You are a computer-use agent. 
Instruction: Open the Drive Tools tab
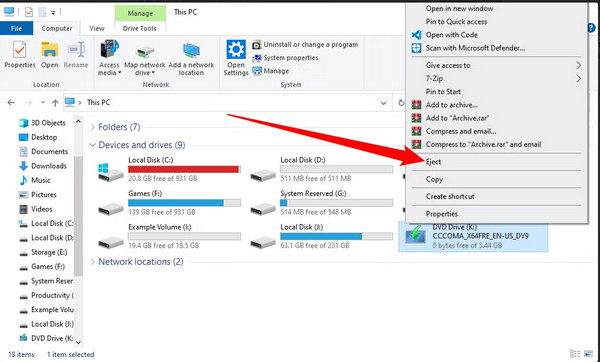pyautogui.click(x=140, y=28)
